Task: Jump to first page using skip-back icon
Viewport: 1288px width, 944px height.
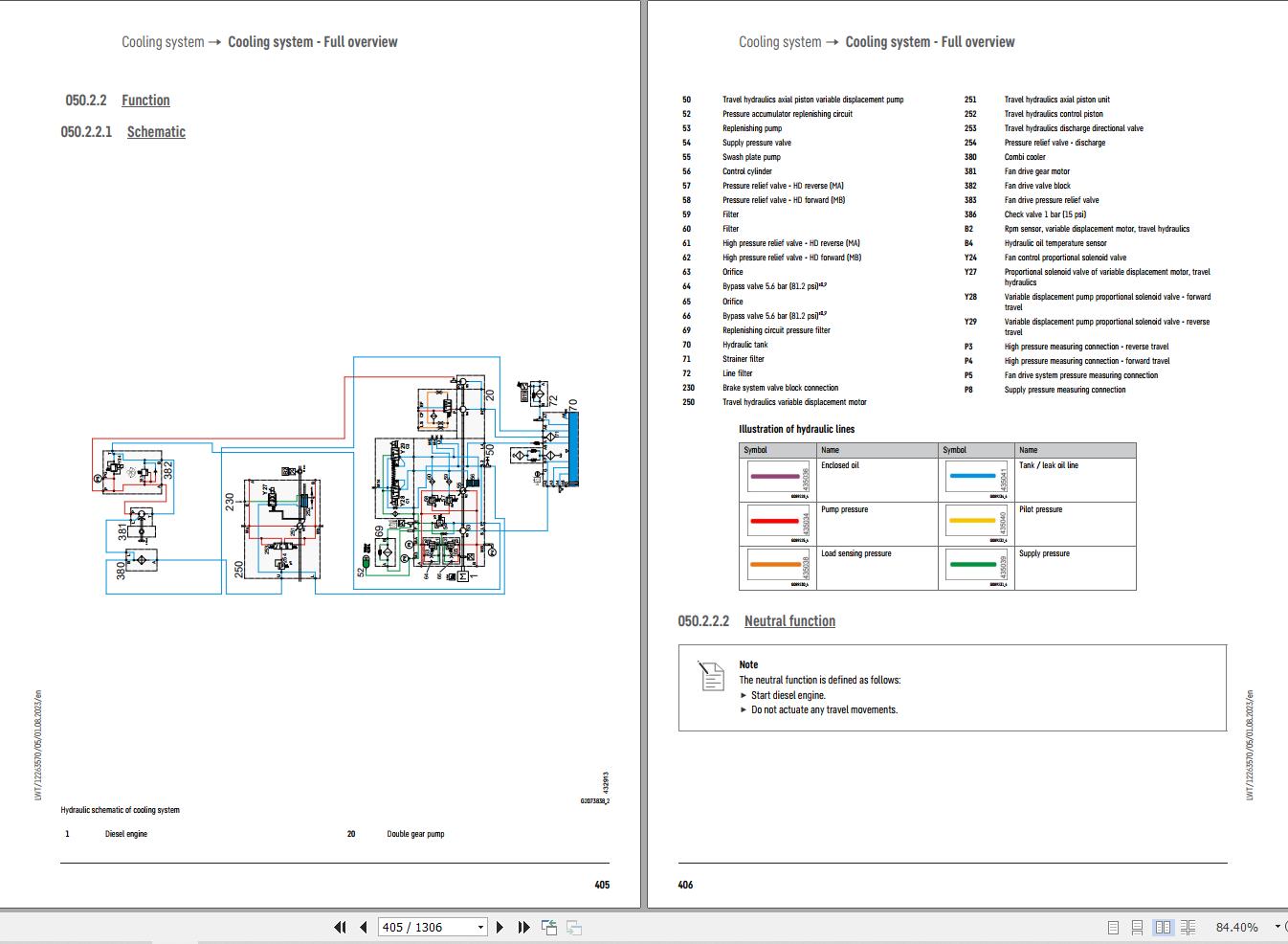Action: (340, 927)
